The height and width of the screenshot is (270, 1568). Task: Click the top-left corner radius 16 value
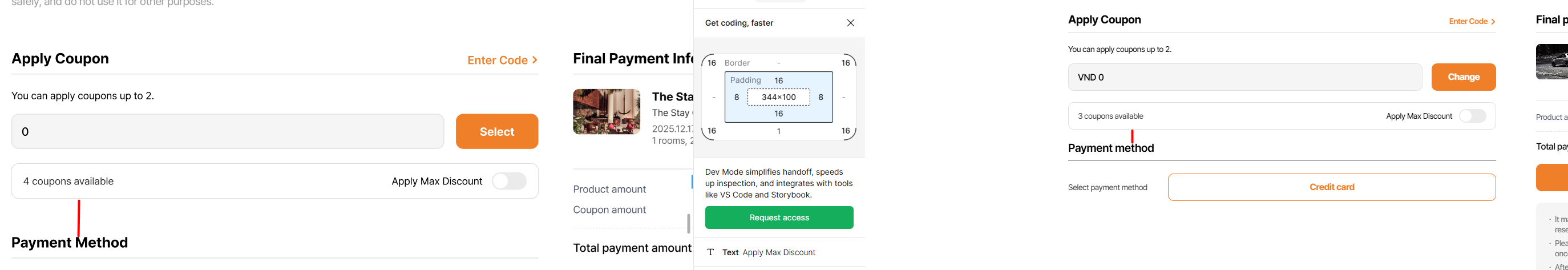coord(712,63)
